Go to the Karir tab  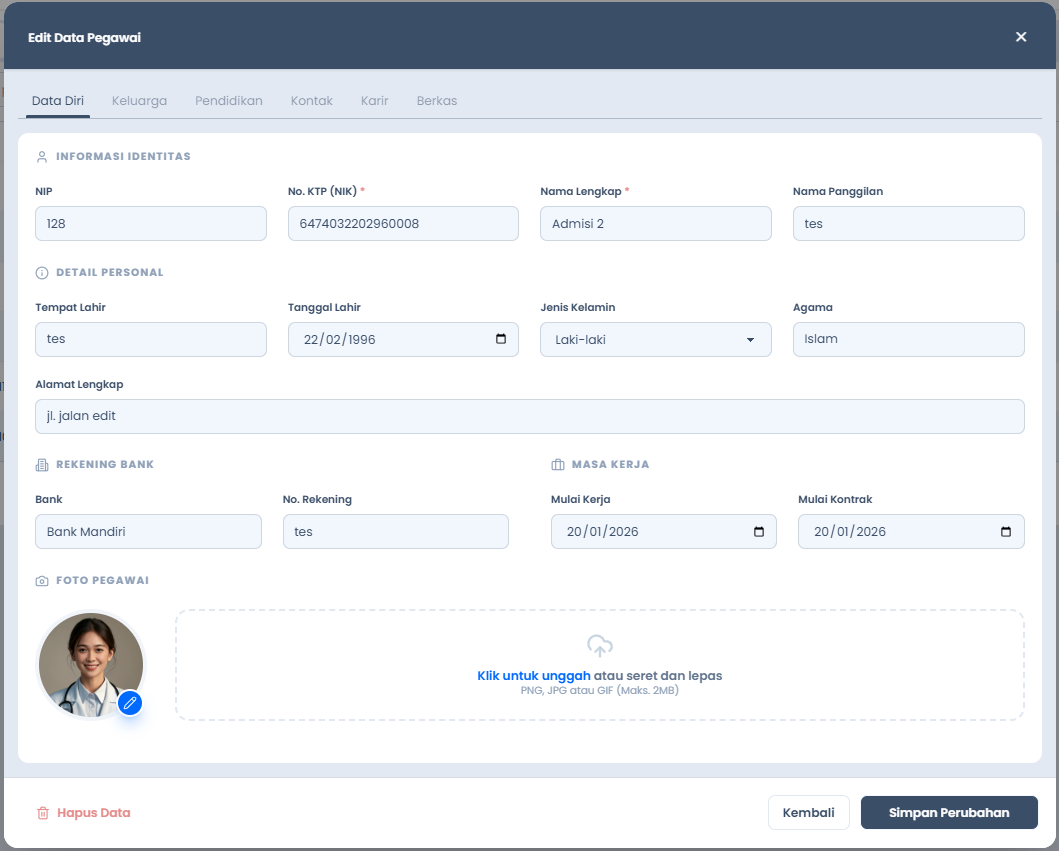(374, 101)
